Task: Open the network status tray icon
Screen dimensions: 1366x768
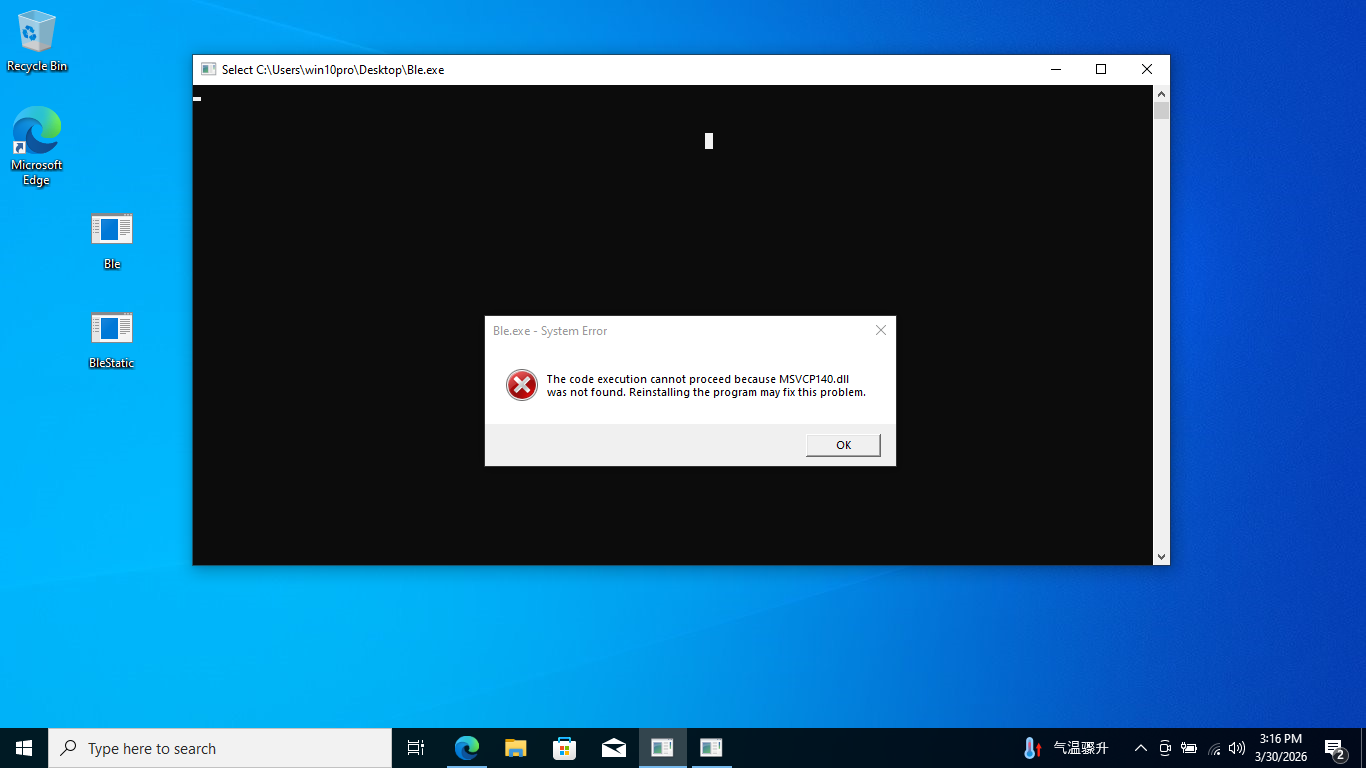Action: (1214, 748)
